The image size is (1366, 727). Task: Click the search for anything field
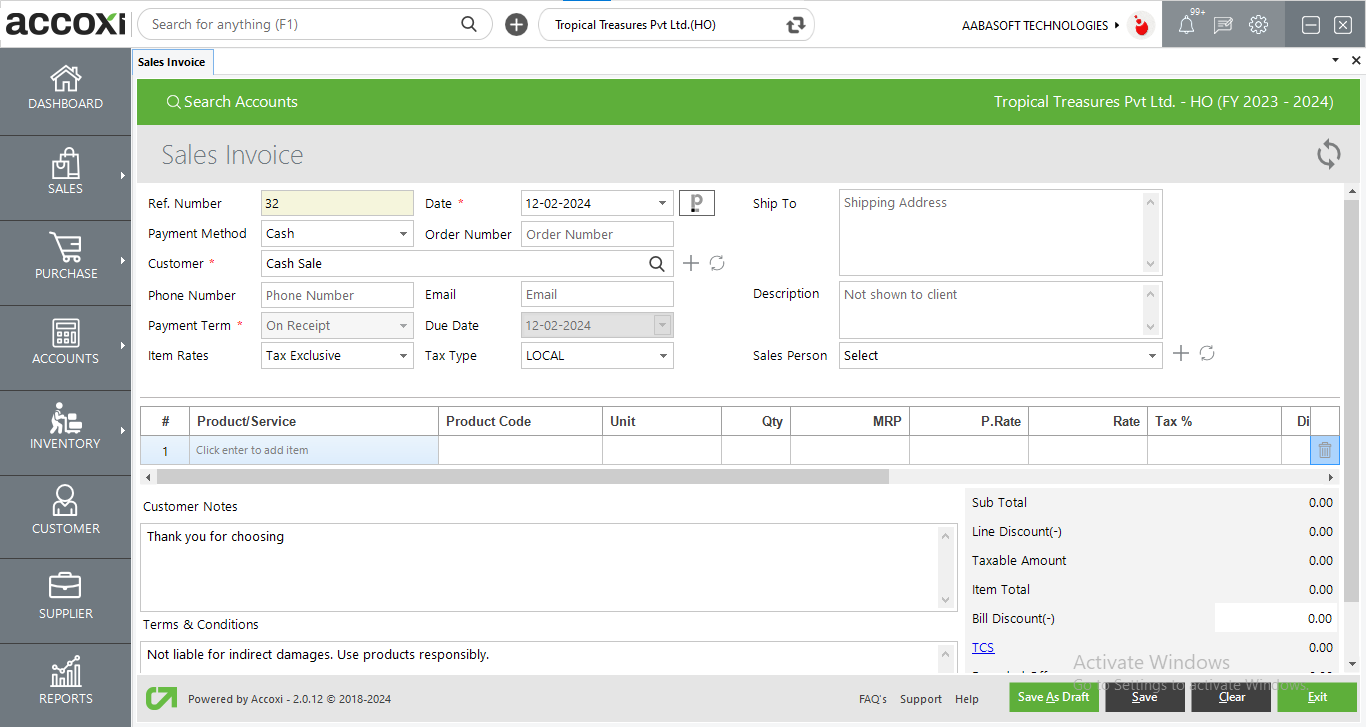click(x=300, y=23)
